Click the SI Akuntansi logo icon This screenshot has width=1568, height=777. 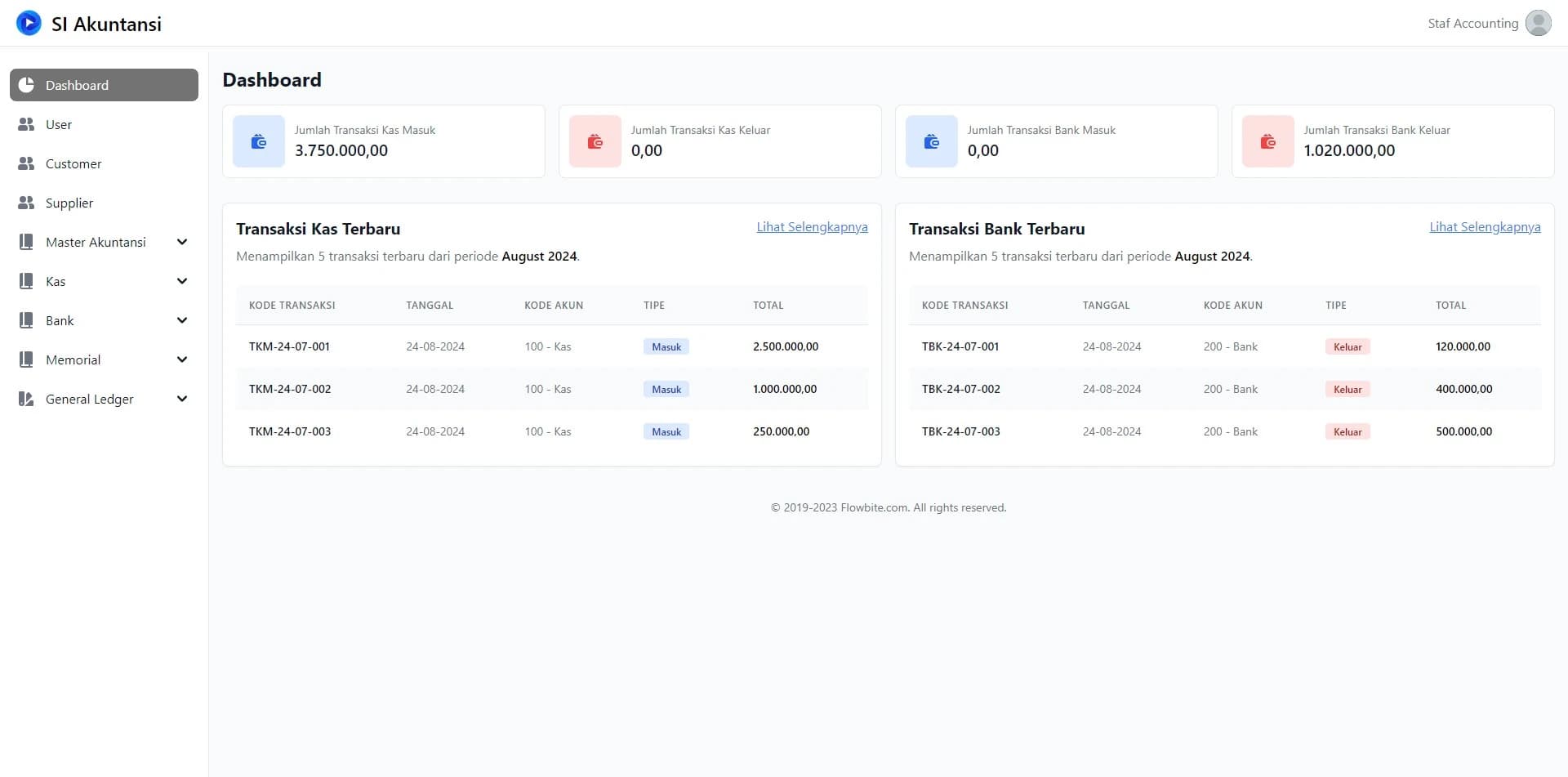(29, 23)
